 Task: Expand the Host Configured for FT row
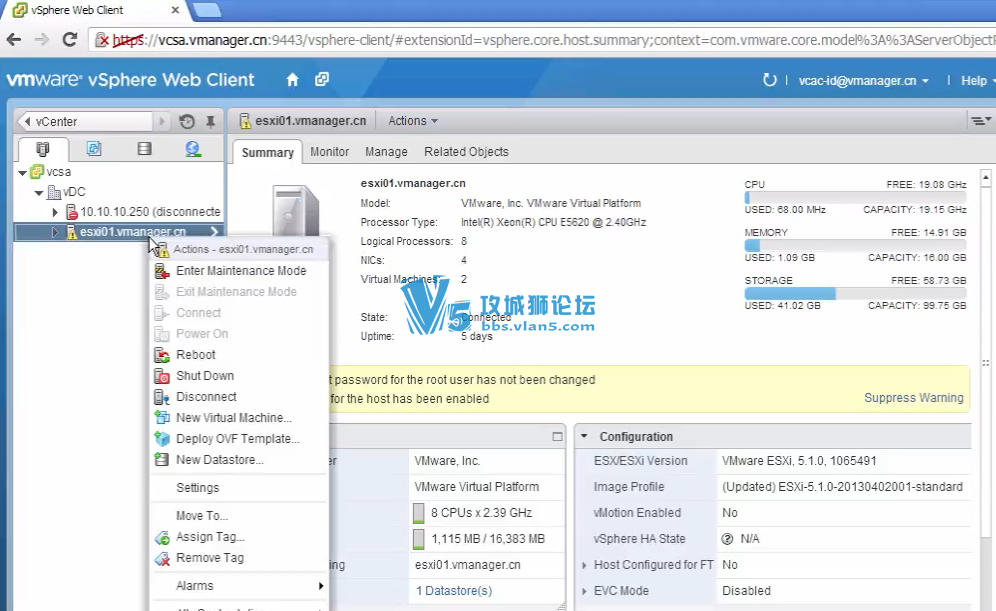584,565
